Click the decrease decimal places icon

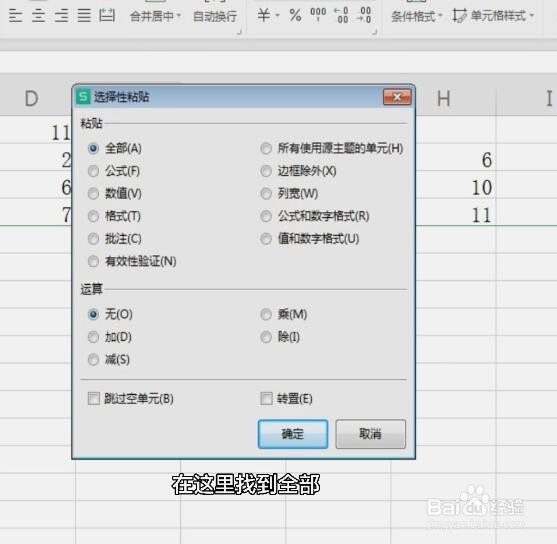click(x=364, y=15)
